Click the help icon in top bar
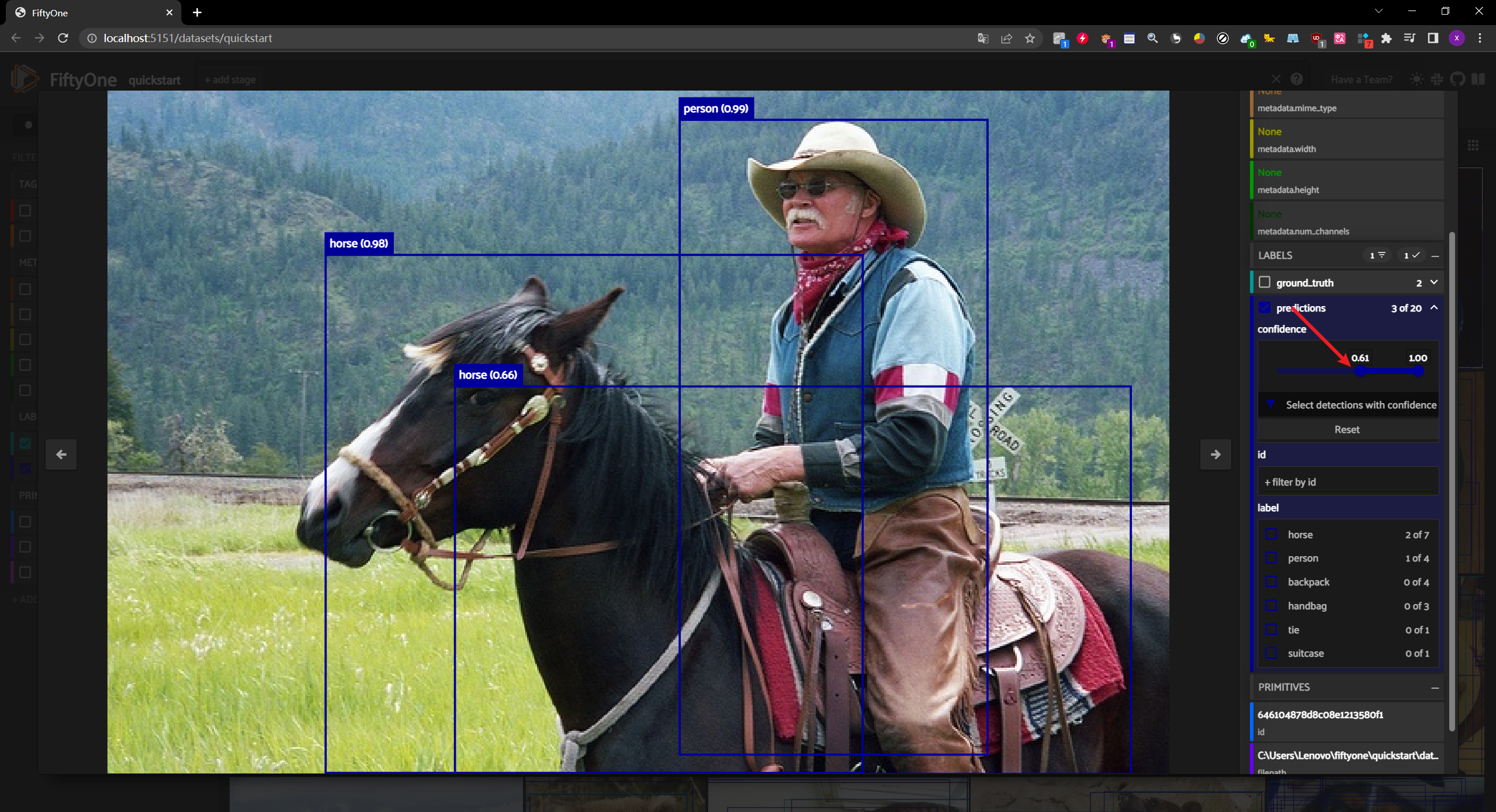Screen dimensions: 1496x812 point(1297,80)
